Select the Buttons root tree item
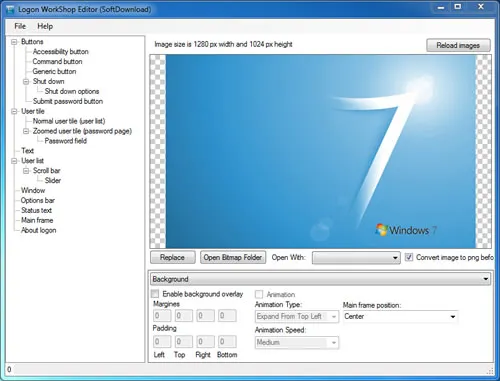 click(32, 42)
